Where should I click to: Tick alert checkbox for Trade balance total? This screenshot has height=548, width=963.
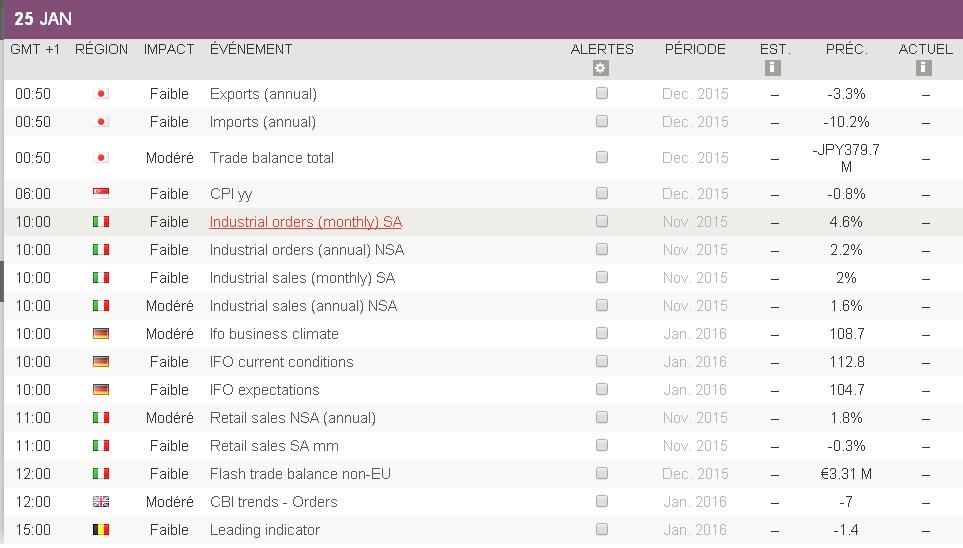tap(602, 157)
